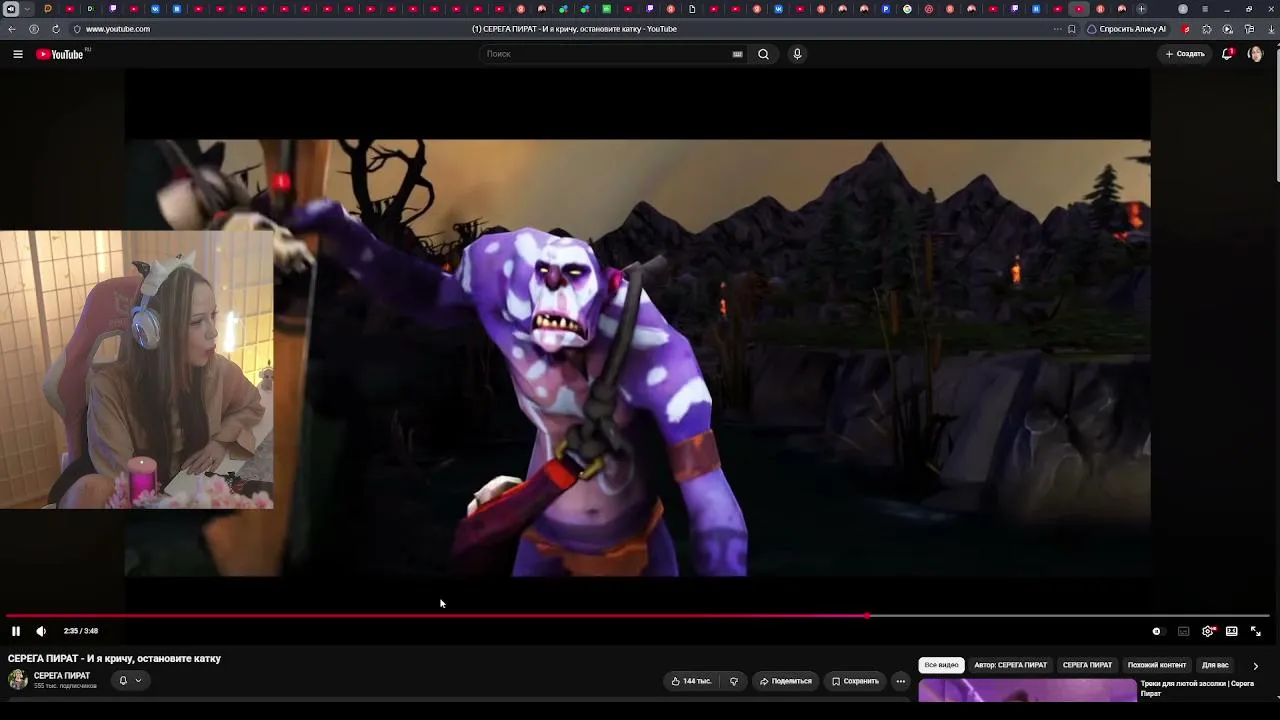
Task: Click the www.youtube.com address
Action: pyautogui.click(x=118, y=29)
